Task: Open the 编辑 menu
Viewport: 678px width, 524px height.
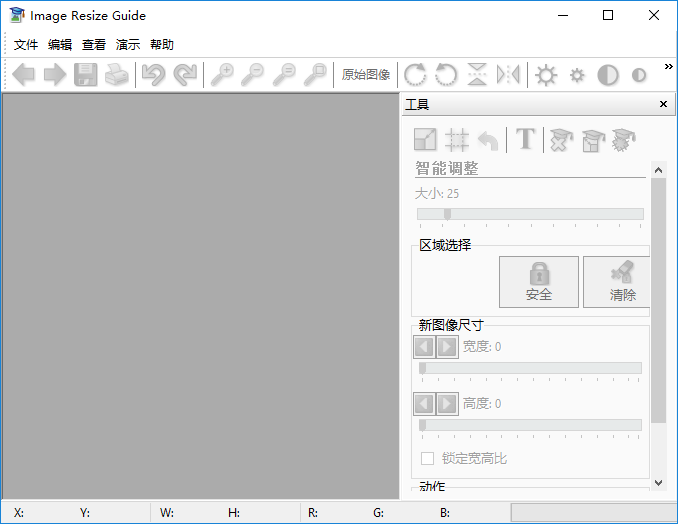Action: 60,45
